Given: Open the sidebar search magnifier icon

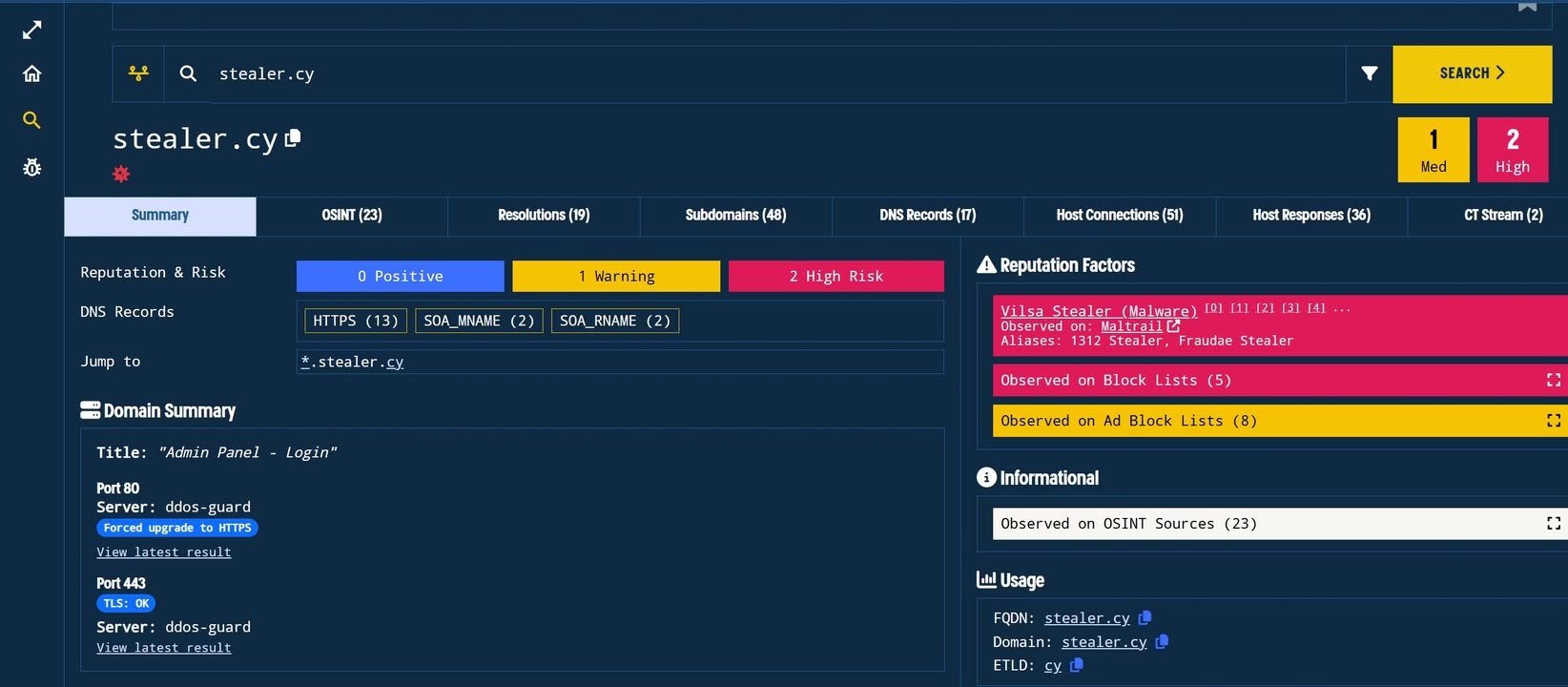Looking at the screenshot, I should pyautogui.click(x=31, y=120).
